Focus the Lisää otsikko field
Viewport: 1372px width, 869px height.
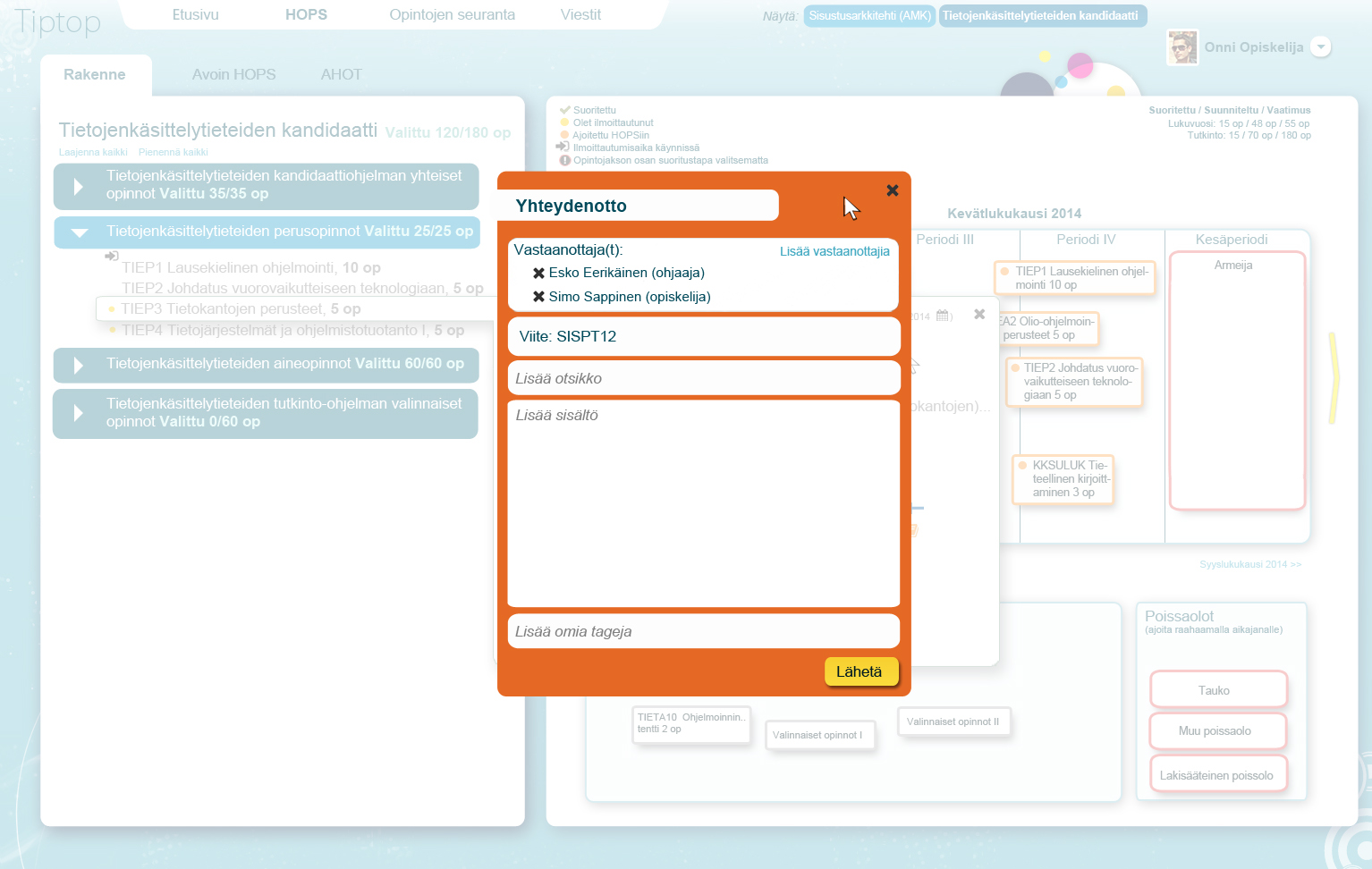[703, 378]
